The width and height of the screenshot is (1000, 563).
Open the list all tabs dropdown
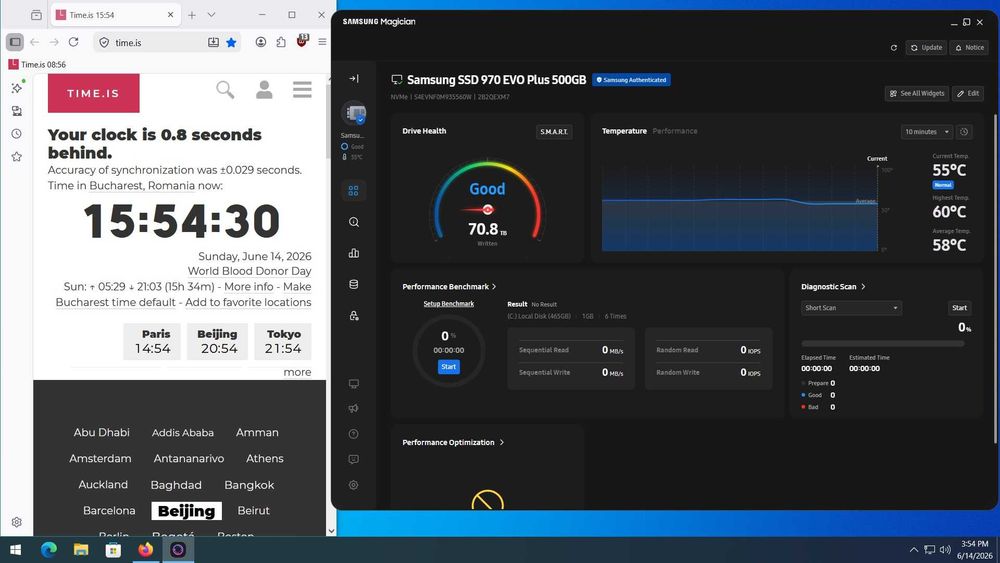(x=211, y=15)
